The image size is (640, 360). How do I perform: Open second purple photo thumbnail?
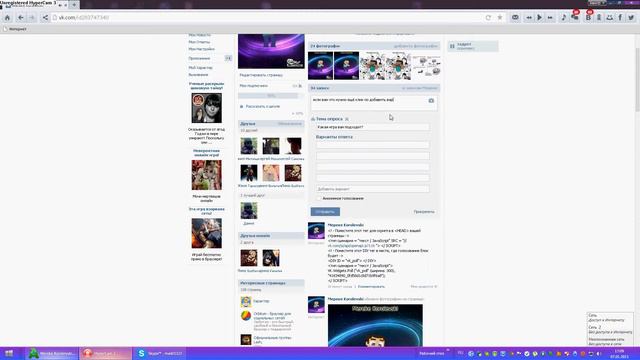[x=347, y=65]
